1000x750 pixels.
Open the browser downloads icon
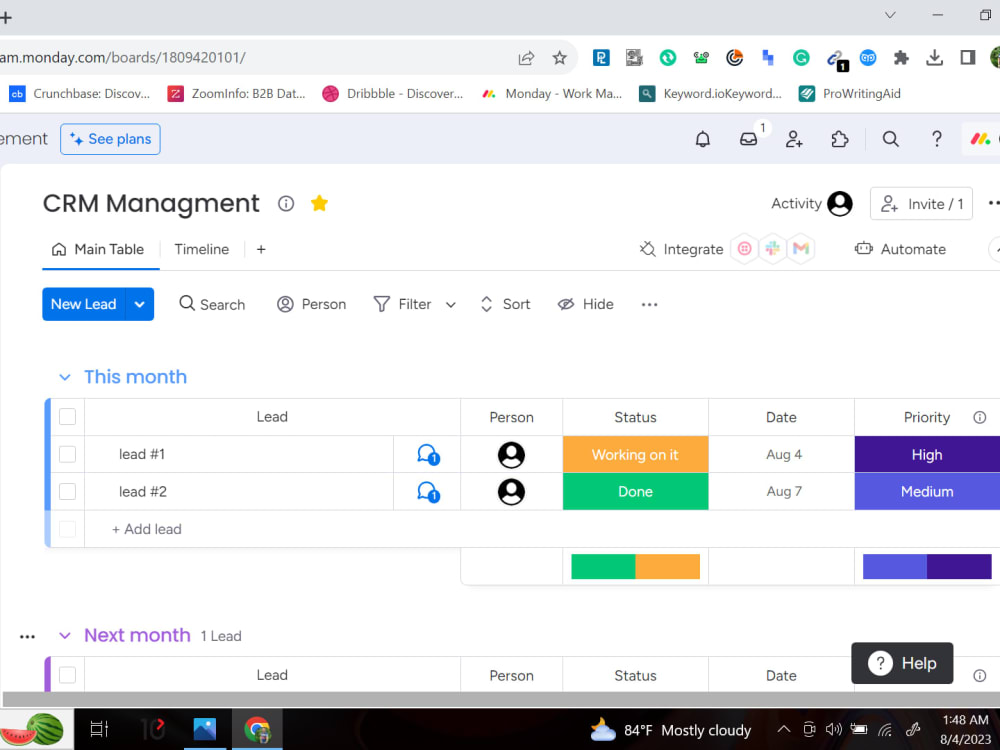click(934, 58)
